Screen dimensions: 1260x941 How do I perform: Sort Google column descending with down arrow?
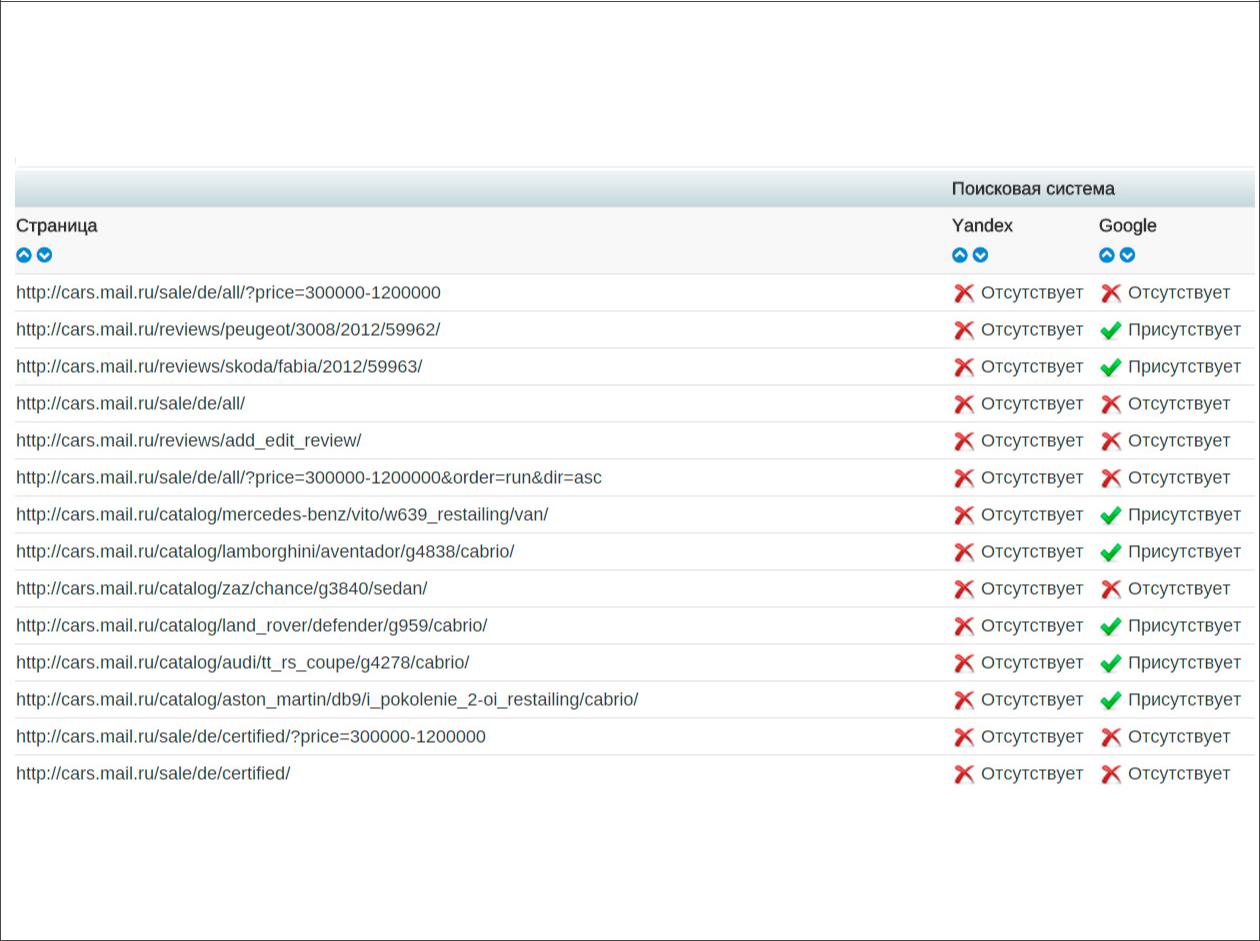click(1128, 255)
